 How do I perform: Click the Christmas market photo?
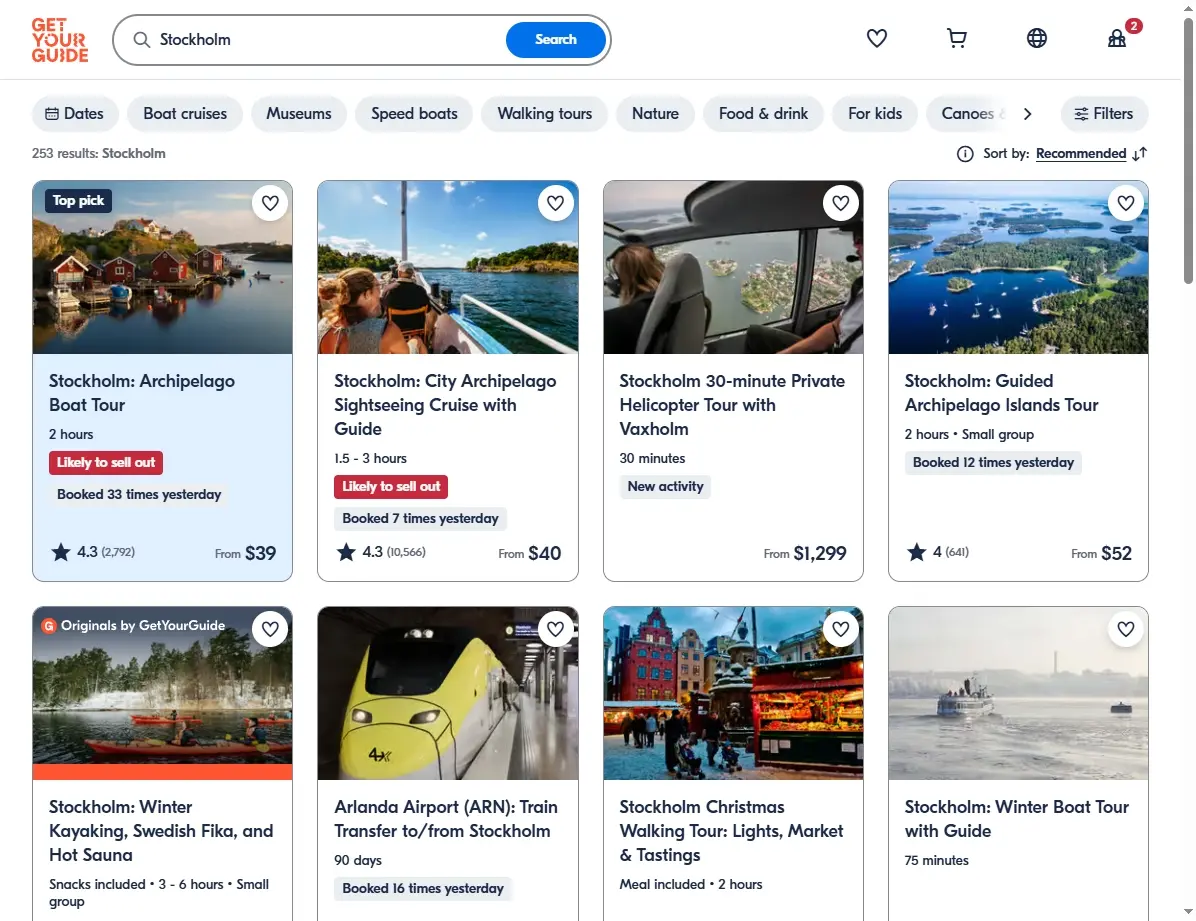[733, 693]
